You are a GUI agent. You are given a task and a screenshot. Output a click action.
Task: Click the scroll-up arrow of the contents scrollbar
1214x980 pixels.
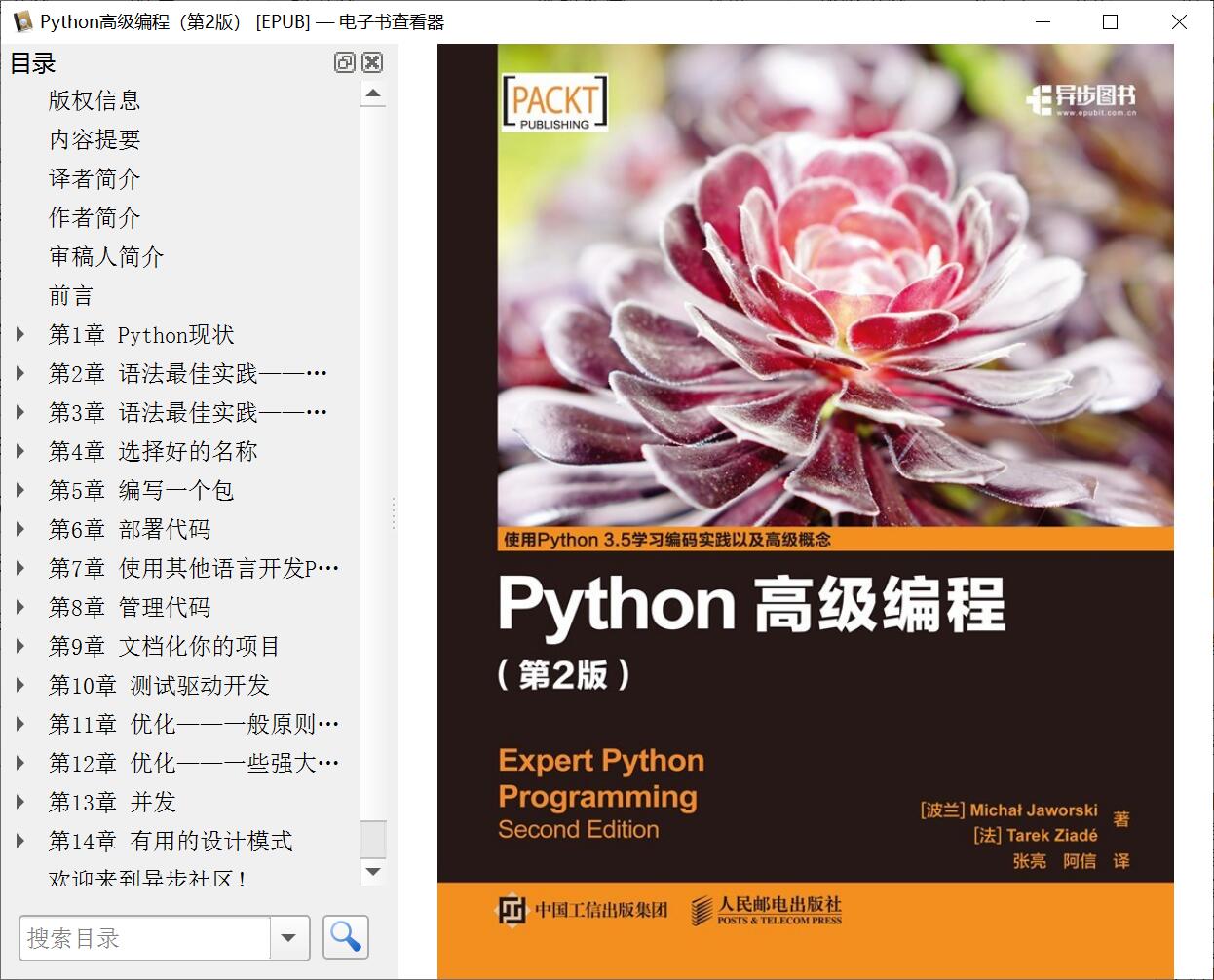pos(373,94)
